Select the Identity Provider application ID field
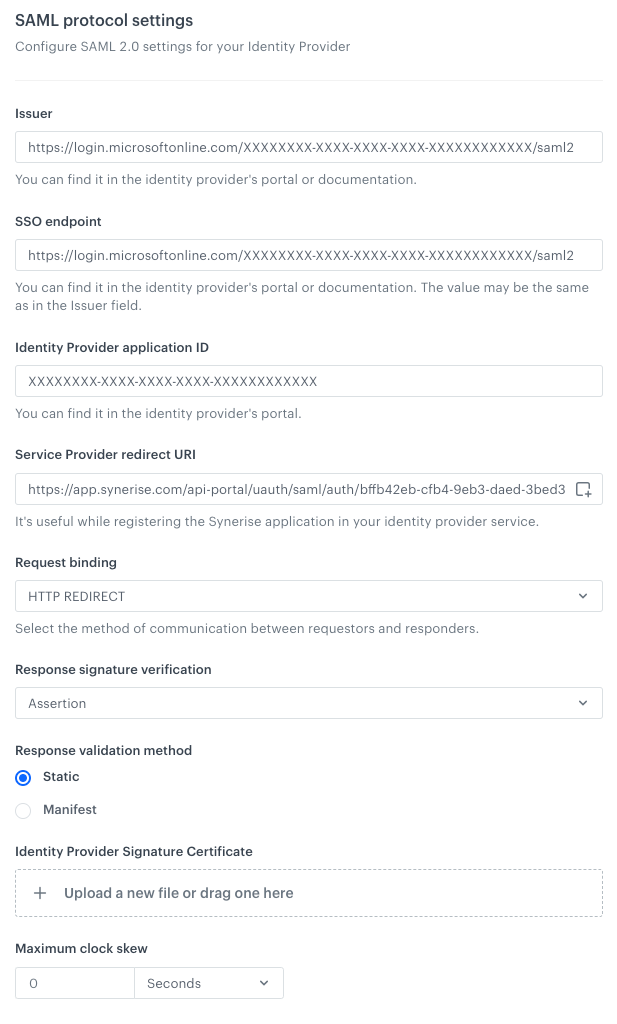 308,381
